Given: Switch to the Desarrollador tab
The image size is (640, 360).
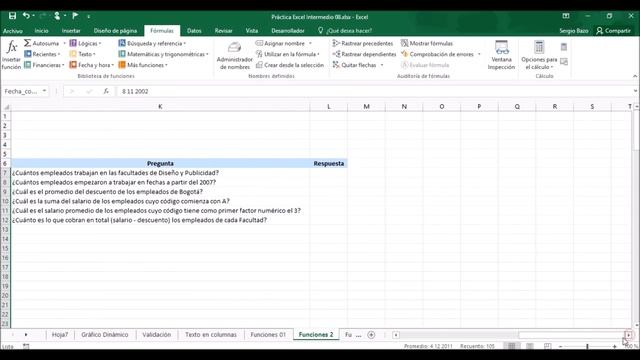Looking at the screenshot, I should click(x=288, y=31).
